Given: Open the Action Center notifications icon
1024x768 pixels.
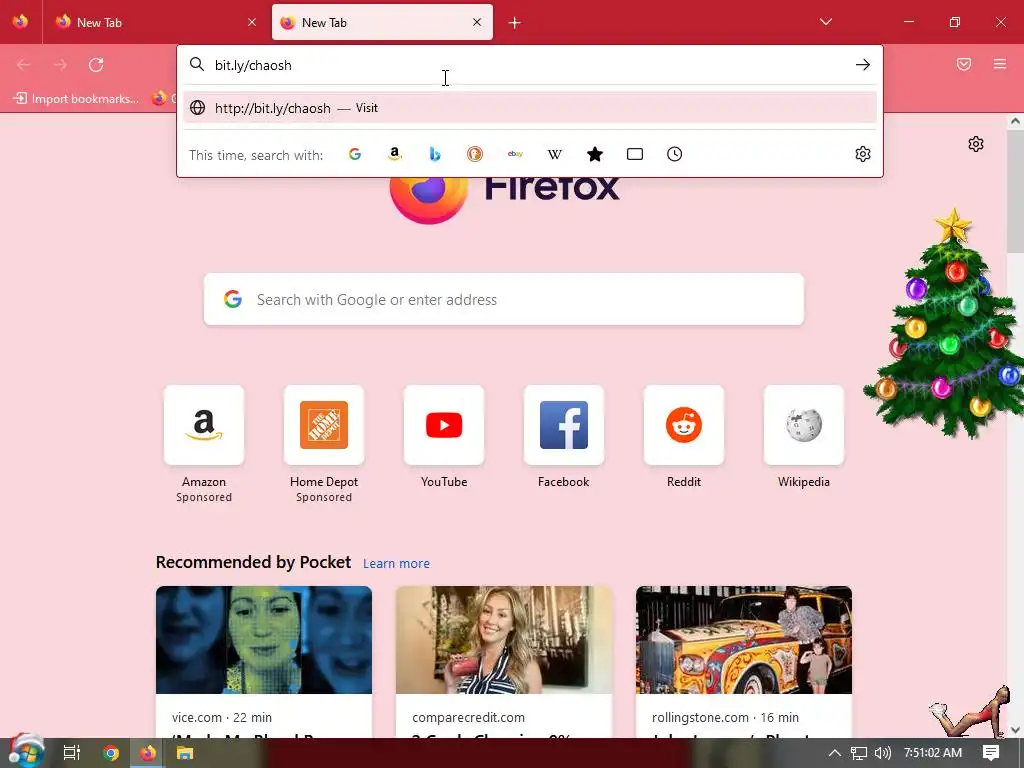Looking at the screenshot, I should click(x=991, y=753).
